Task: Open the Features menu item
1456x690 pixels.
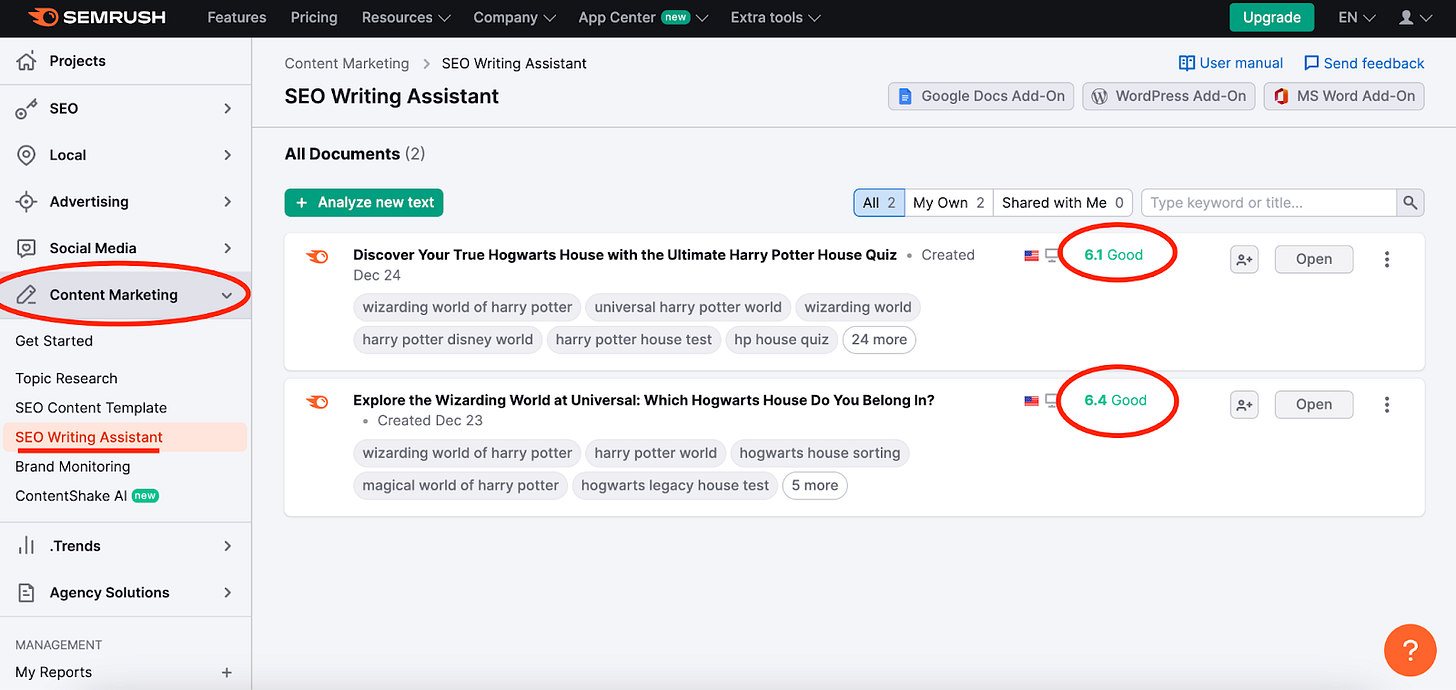Action: 237,17
